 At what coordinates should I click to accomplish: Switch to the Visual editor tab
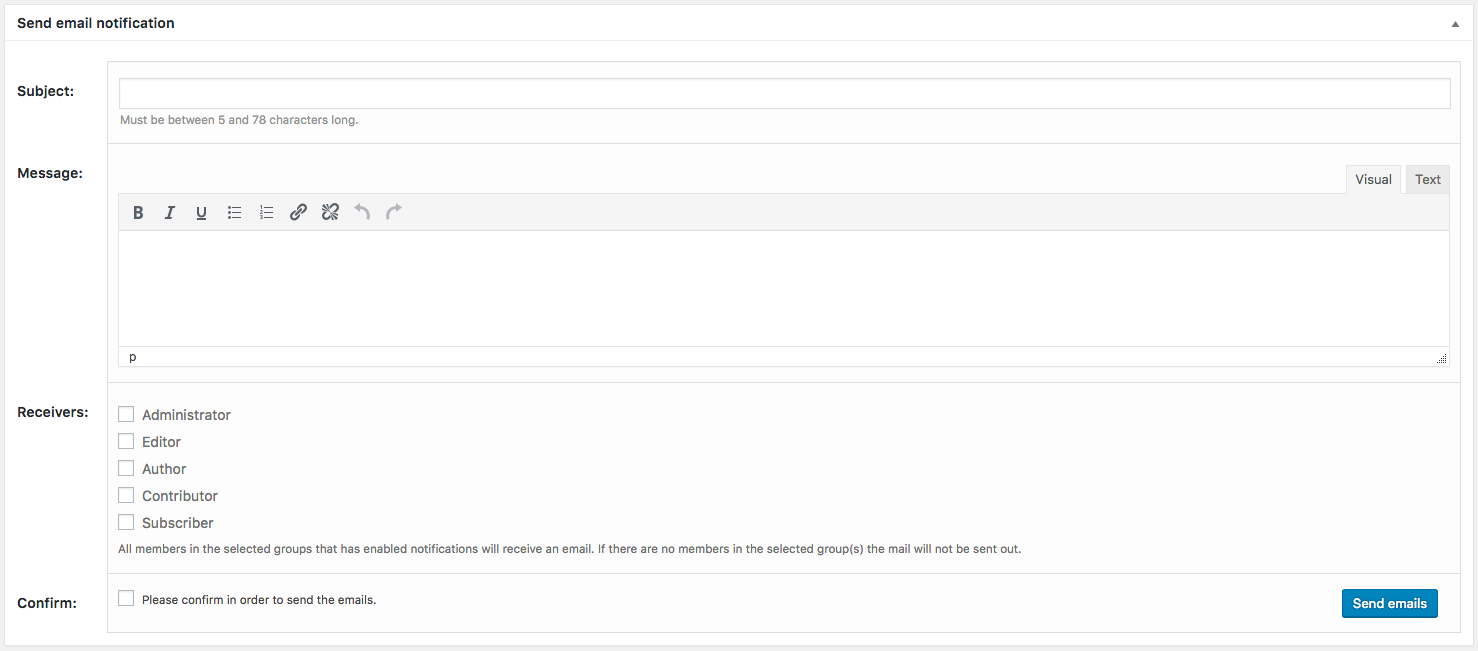pyautogui.click(x=1373, y=180)
